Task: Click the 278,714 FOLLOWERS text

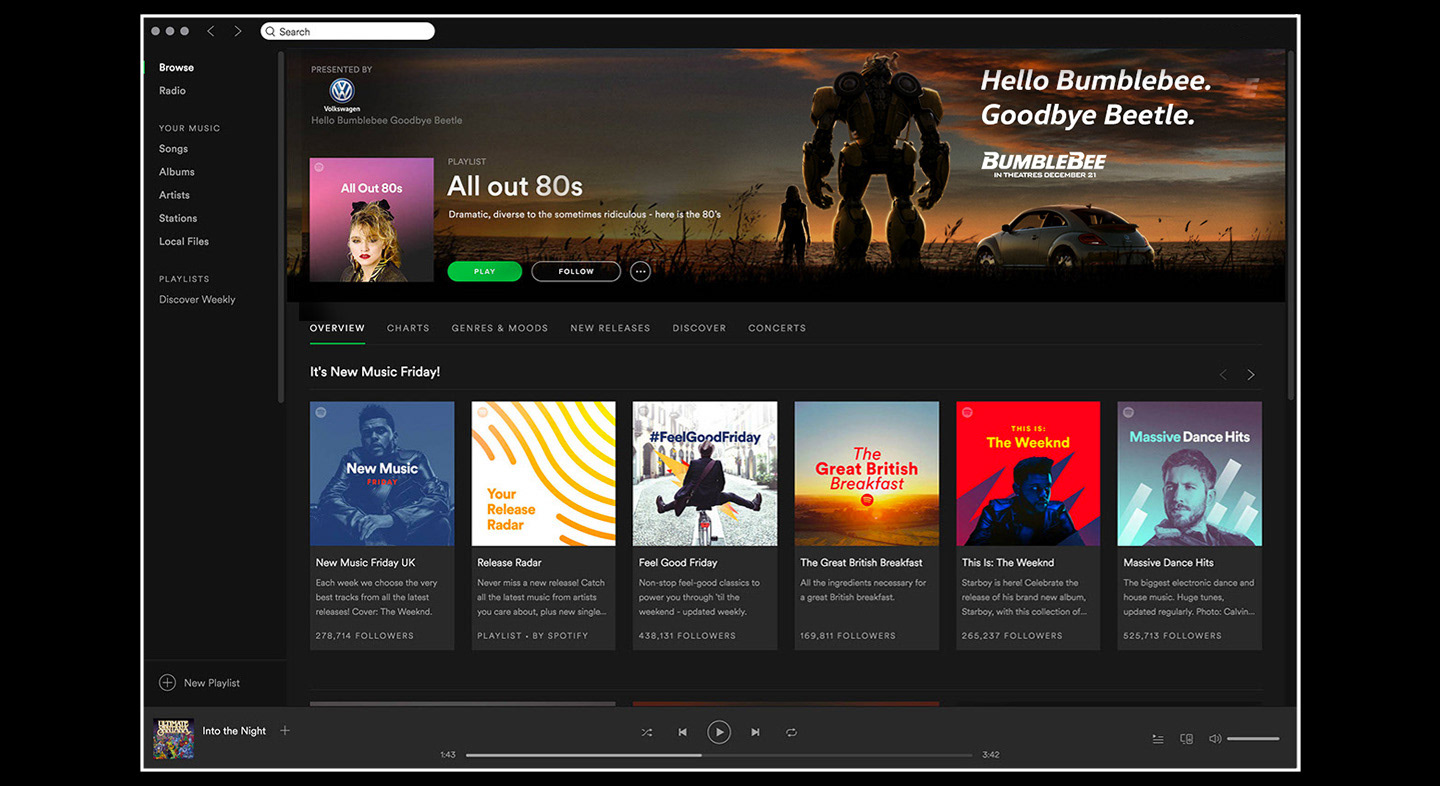Action: pyautogui.click(x=364, y=636)
